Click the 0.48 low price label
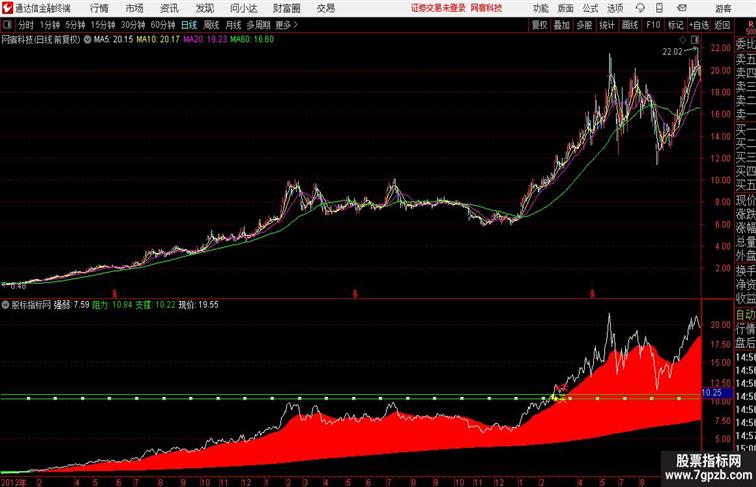Viewport: 756px width, 487px height. click(x=18, y=286)
